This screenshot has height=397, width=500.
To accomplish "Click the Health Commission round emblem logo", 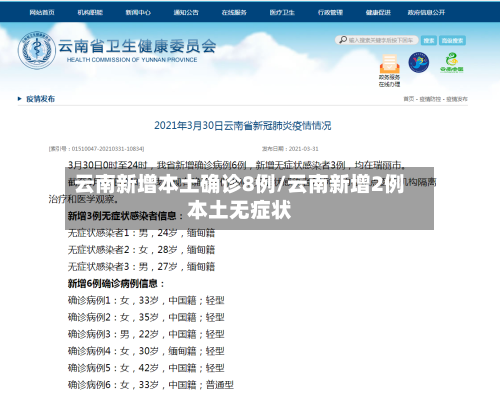I will click(x=37, y=50).
